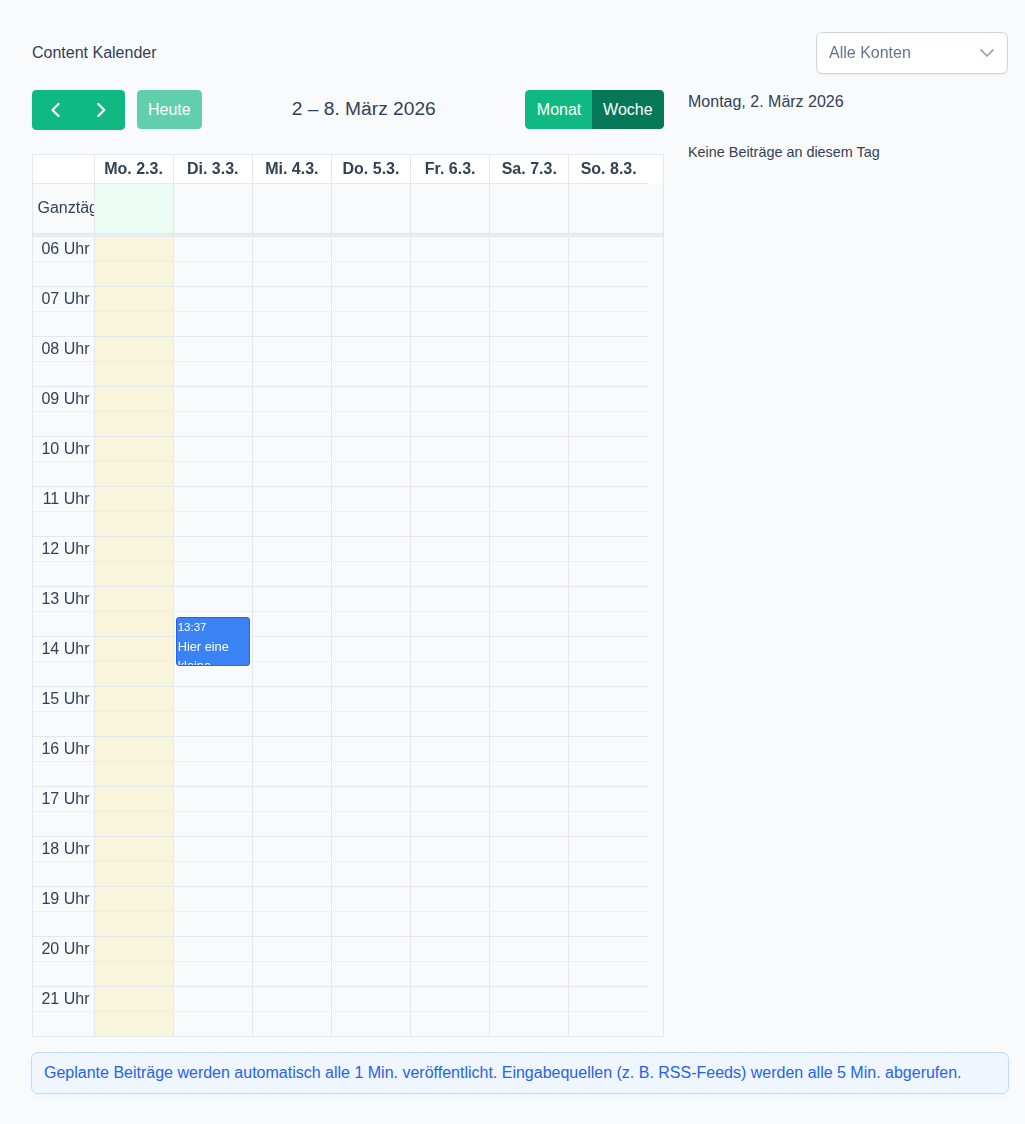This screenshot has width=1025, height=1124.
Task: Select the 12 Uhr slot under Mi. 4.3.
Action: (x=291, y=560)
